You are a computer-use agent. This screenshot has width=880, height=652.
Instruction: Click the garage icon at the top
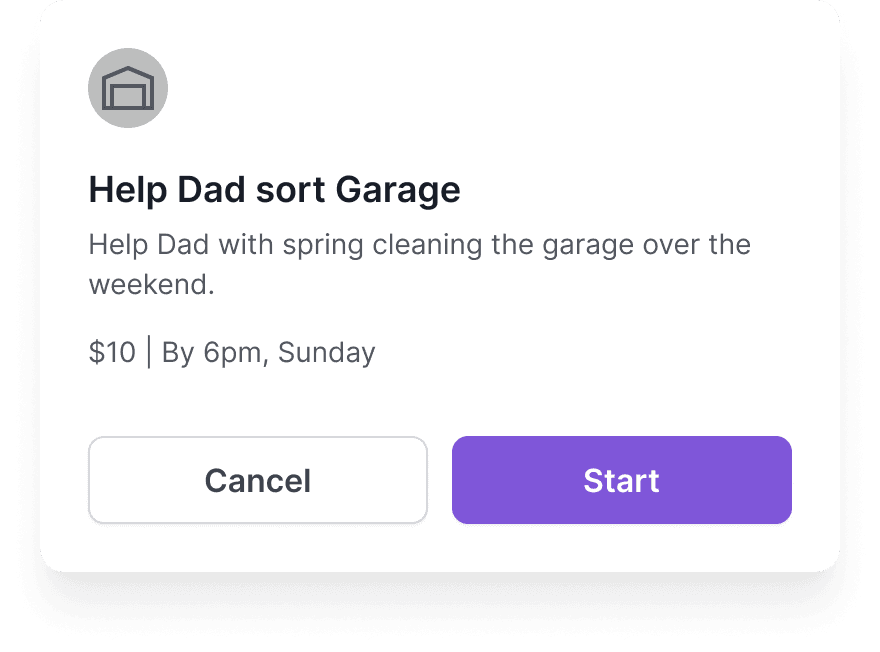click(128, 88)
